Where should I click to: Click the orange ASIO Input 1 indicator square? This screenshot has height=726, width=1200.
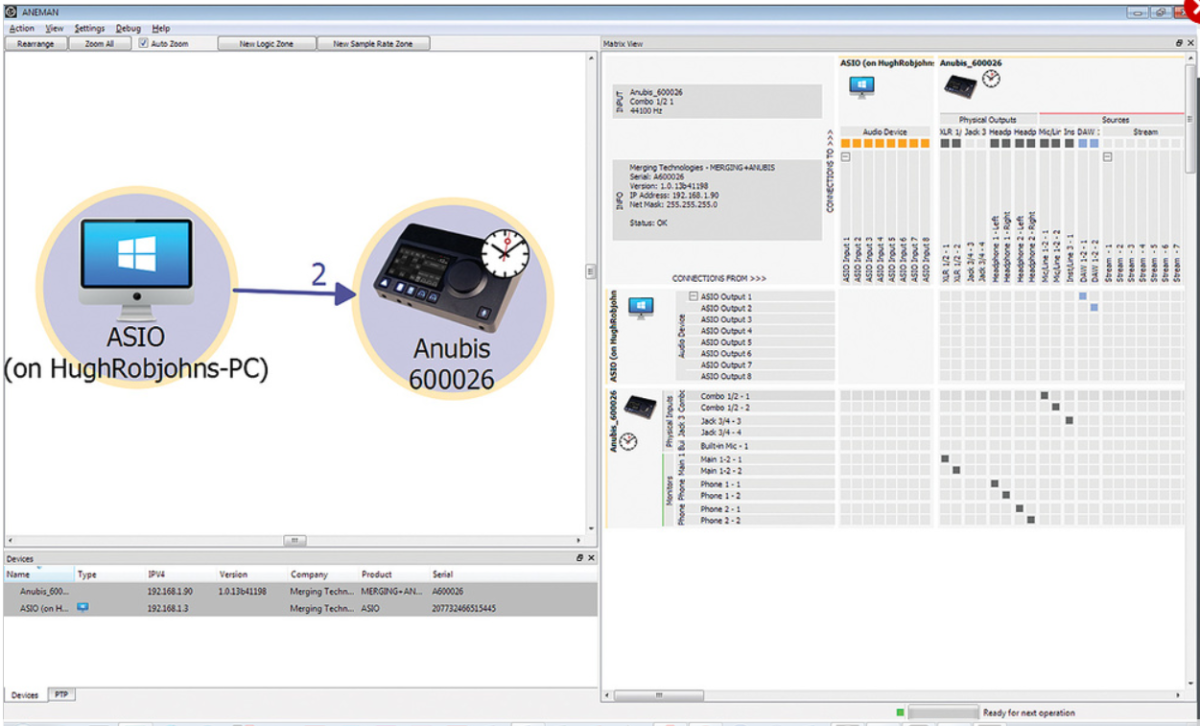coord(845,143)
